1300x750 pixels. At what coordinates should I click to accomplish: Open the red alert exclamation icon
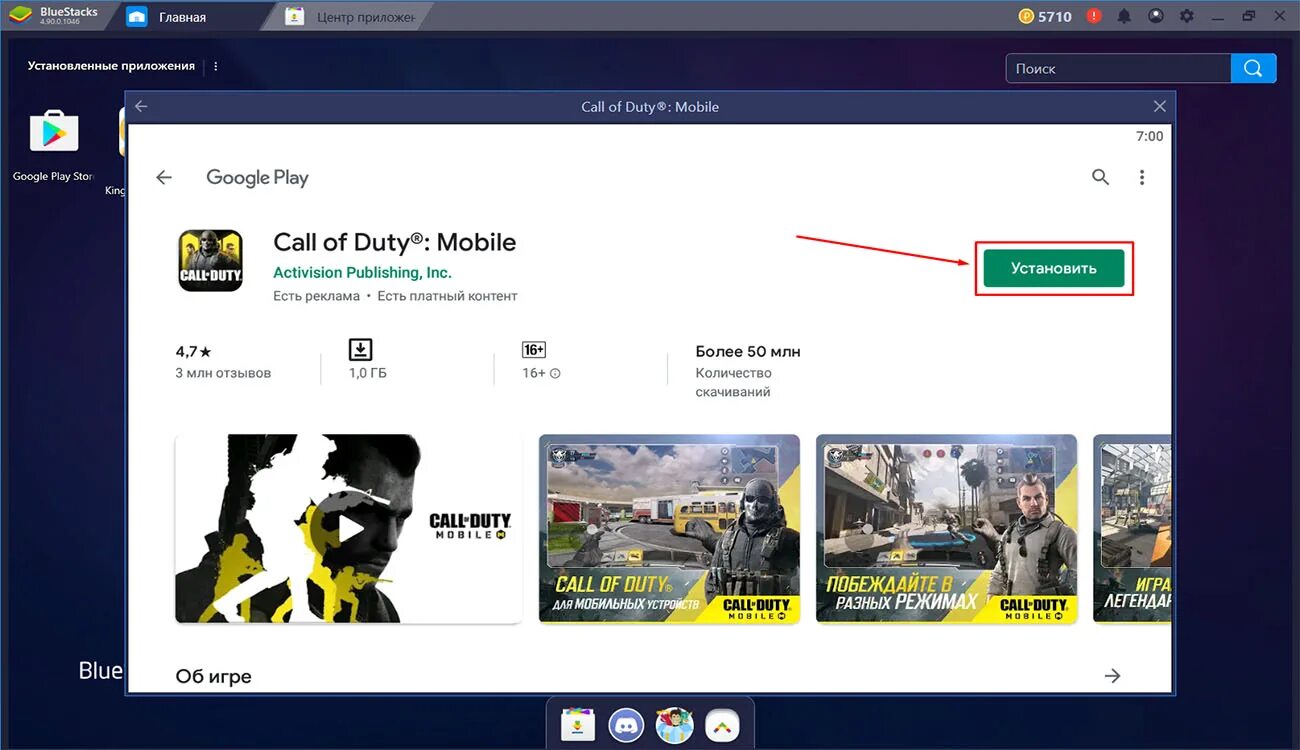1094,16
